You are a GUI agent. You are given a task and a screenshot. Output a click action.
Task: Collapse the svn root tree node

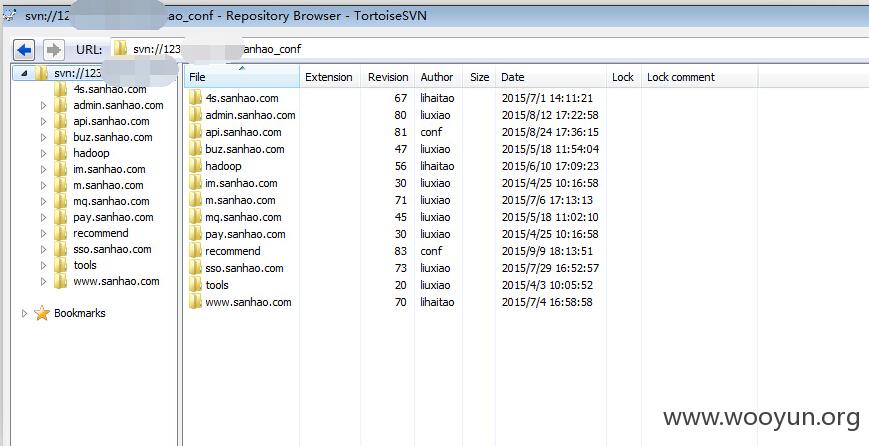[x=24, y=73]
